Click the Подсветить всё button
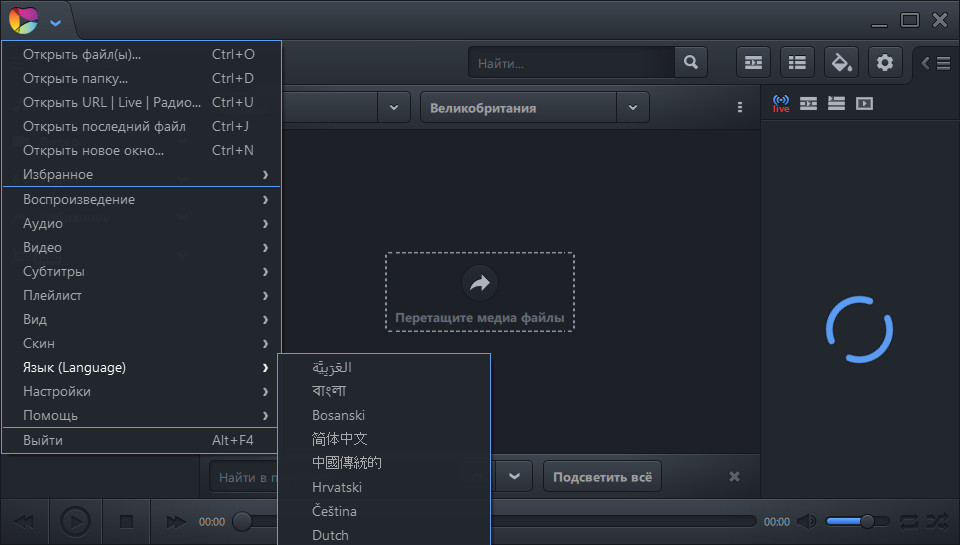960x545 pixels. 602,476
